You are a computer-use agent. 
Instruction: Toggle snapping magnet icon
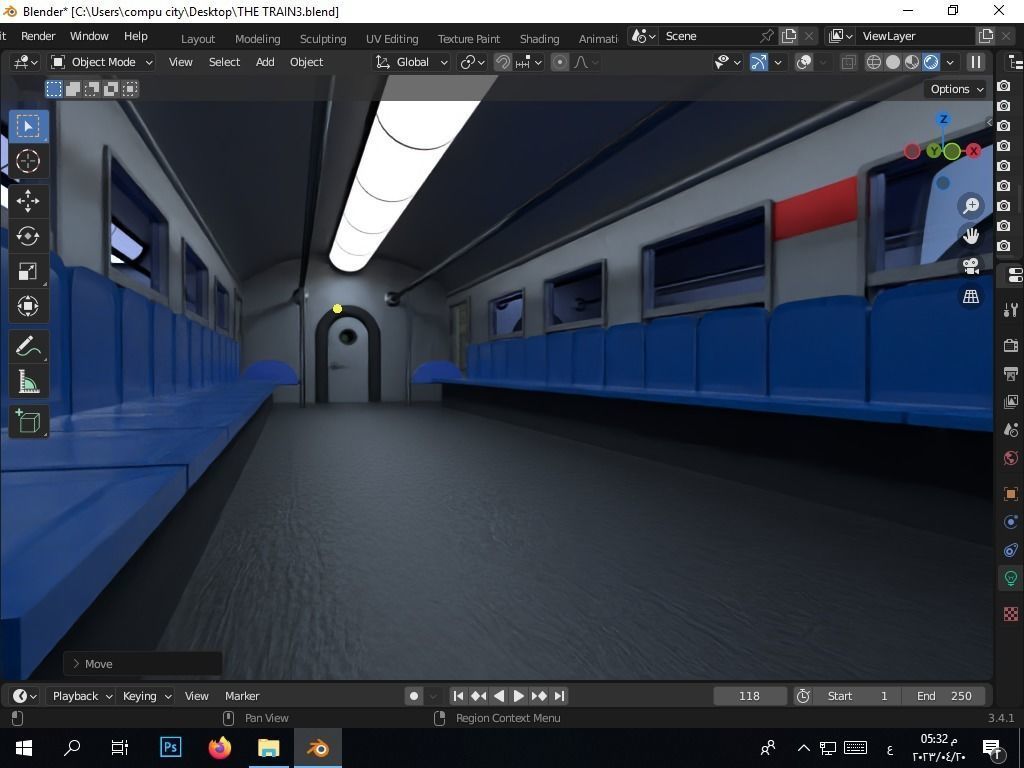pyautogui.click(x=503, y=62)
